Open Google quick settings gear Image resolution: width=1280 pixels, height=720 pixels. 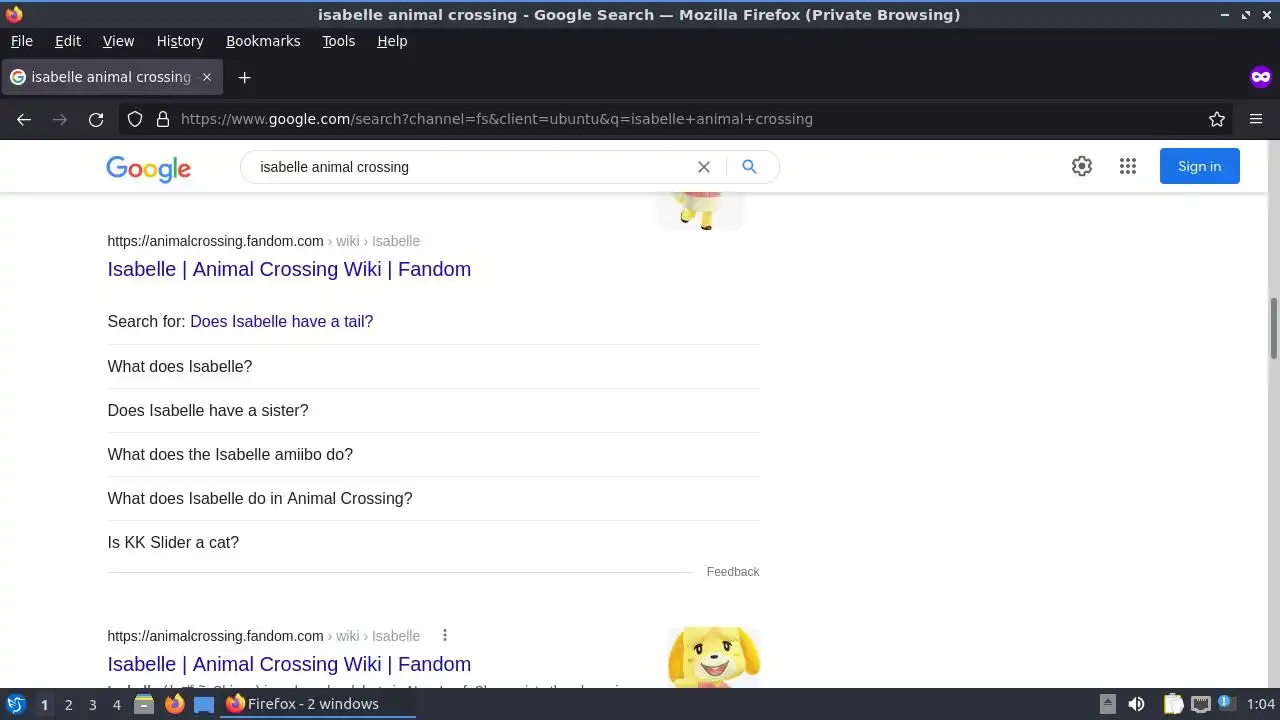pos(1082,167)
